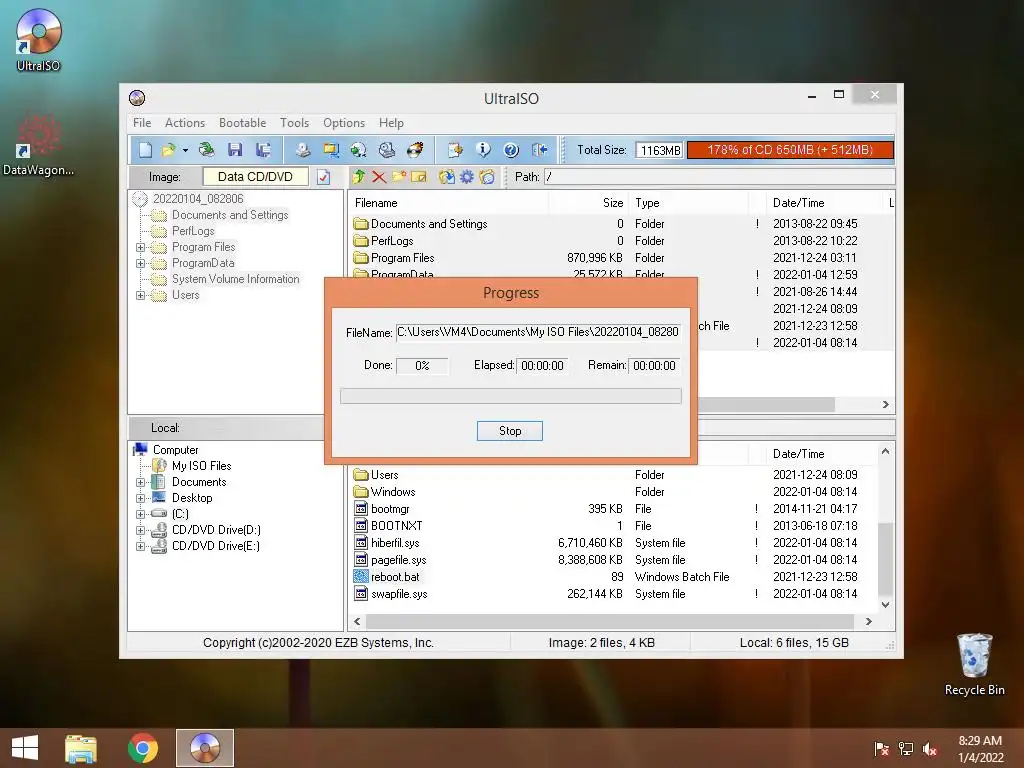This screenshot has width=1024, height=768.
Task: Click the Help question mark icon
Action: [511, 150]
